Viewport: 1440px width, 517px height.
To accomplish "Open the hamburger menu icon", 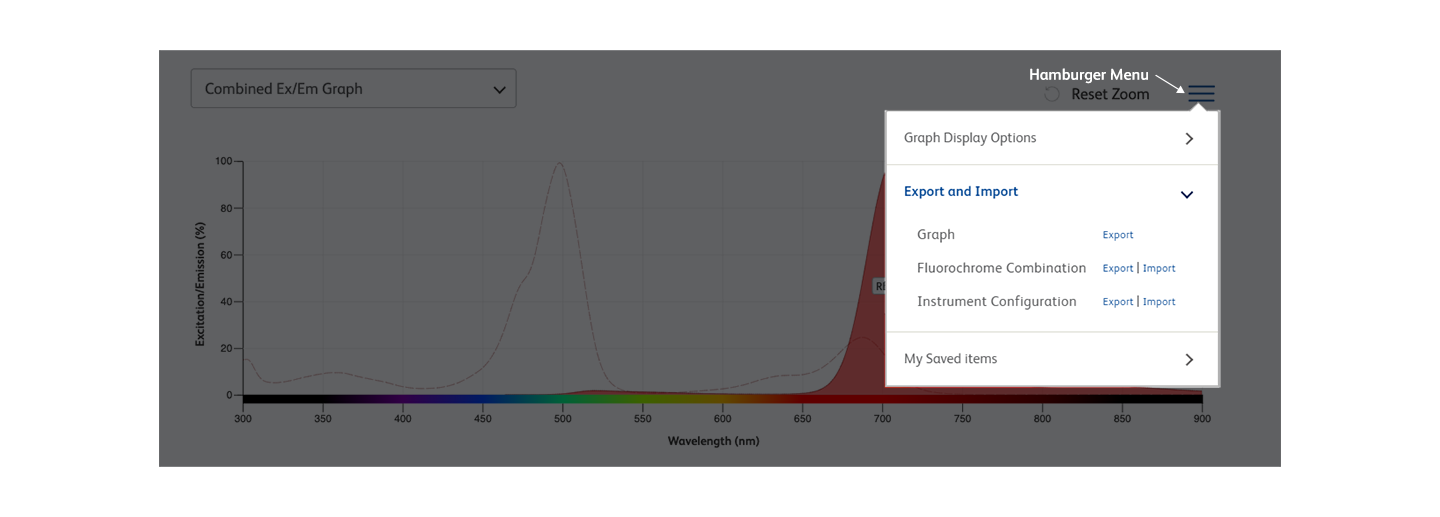I will pos(1201,94).
